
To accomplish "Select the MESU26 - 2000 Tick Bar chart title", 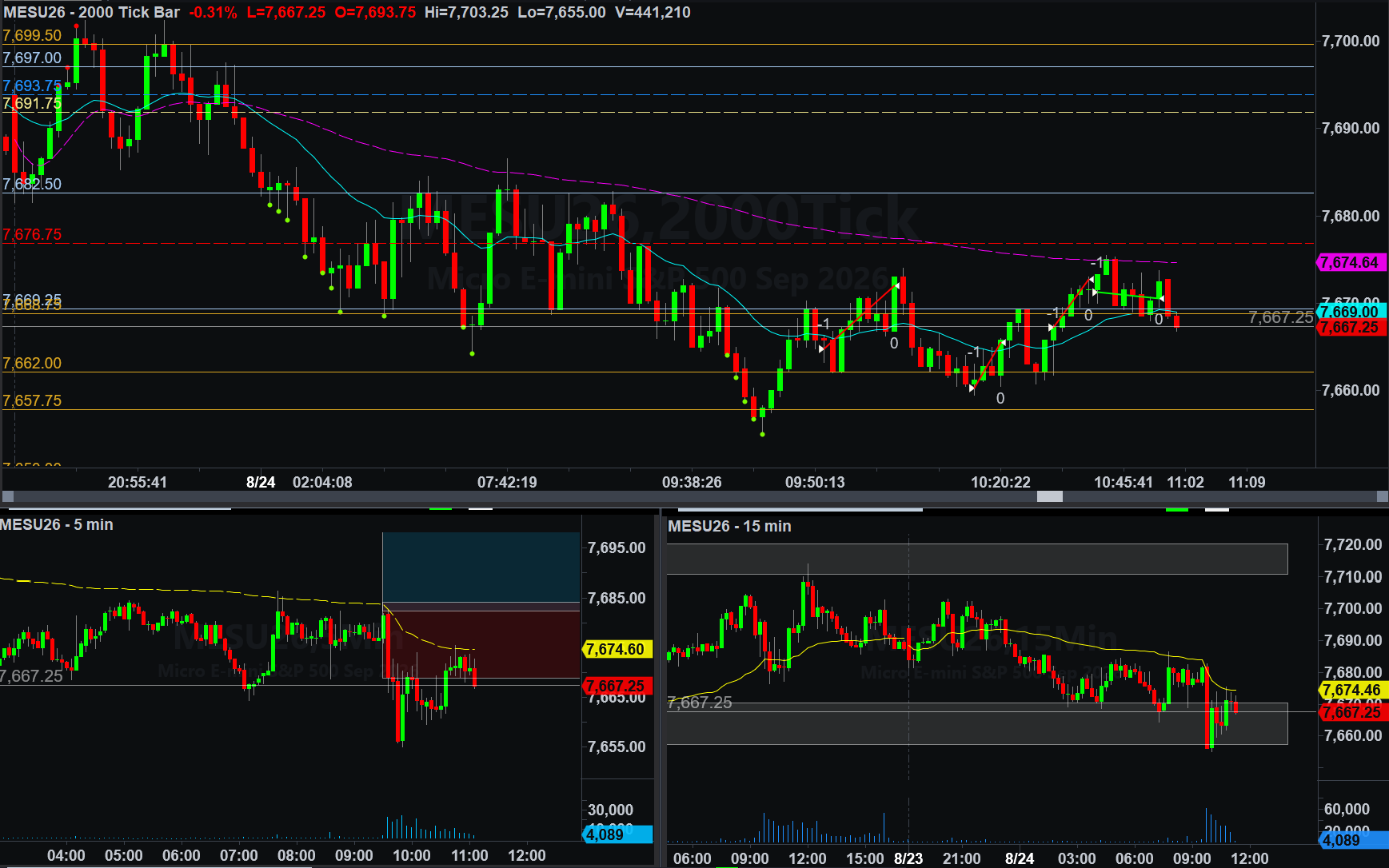I will click(92, 12).
